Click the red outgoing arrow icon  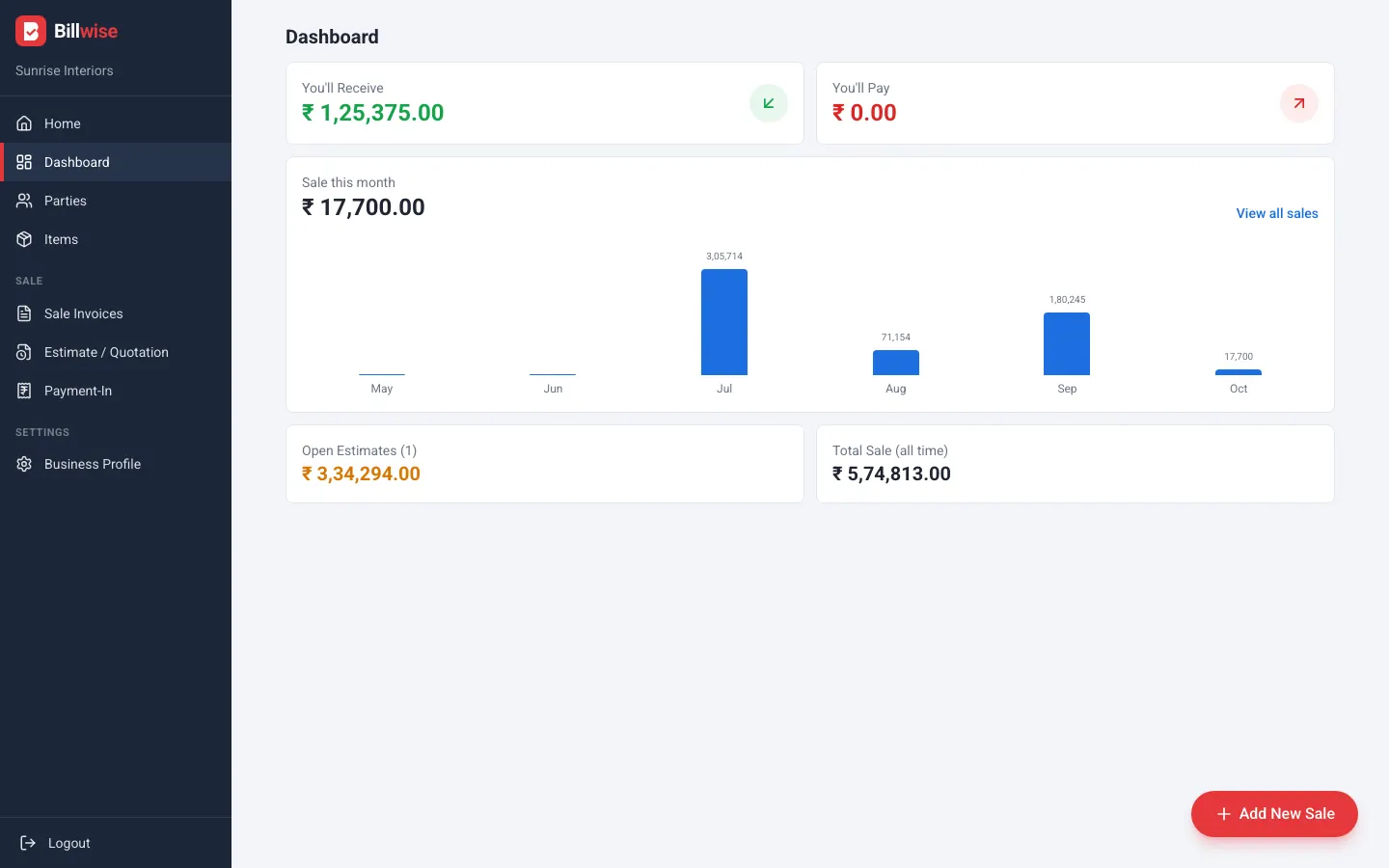click(1299, 103)
